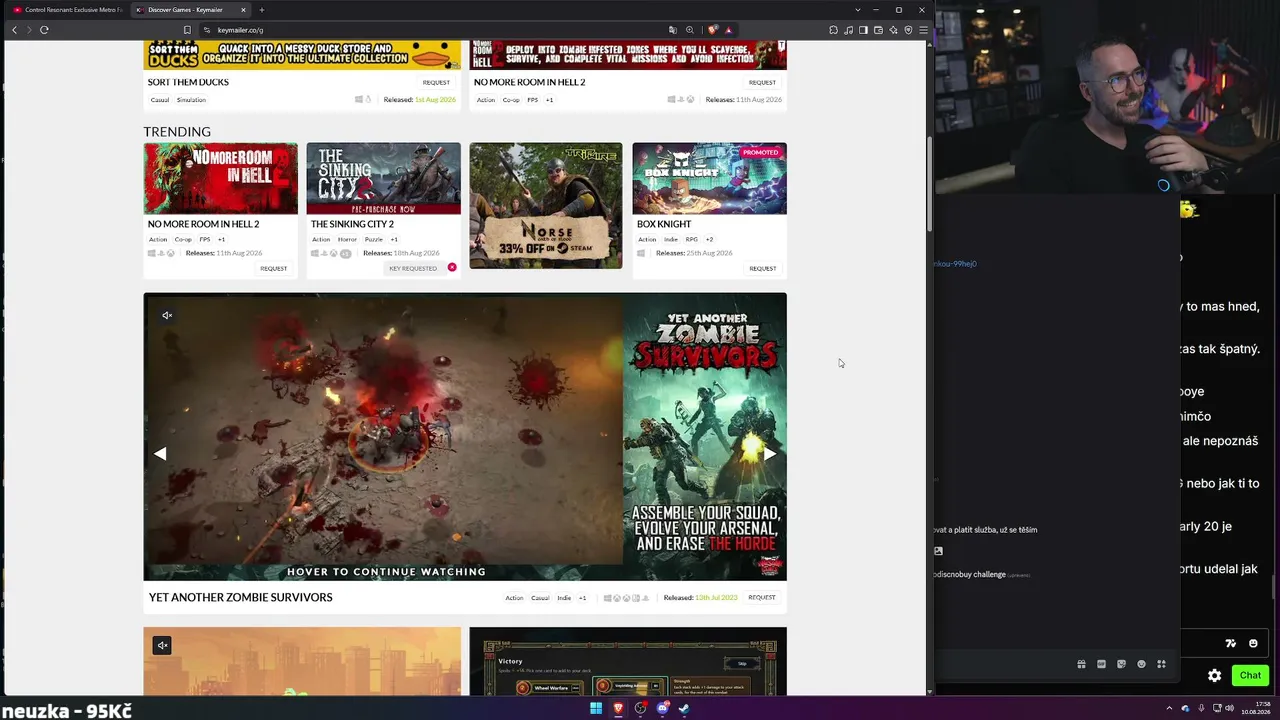Open The Sinking City 2 thumbnail image

pos(383,178)
